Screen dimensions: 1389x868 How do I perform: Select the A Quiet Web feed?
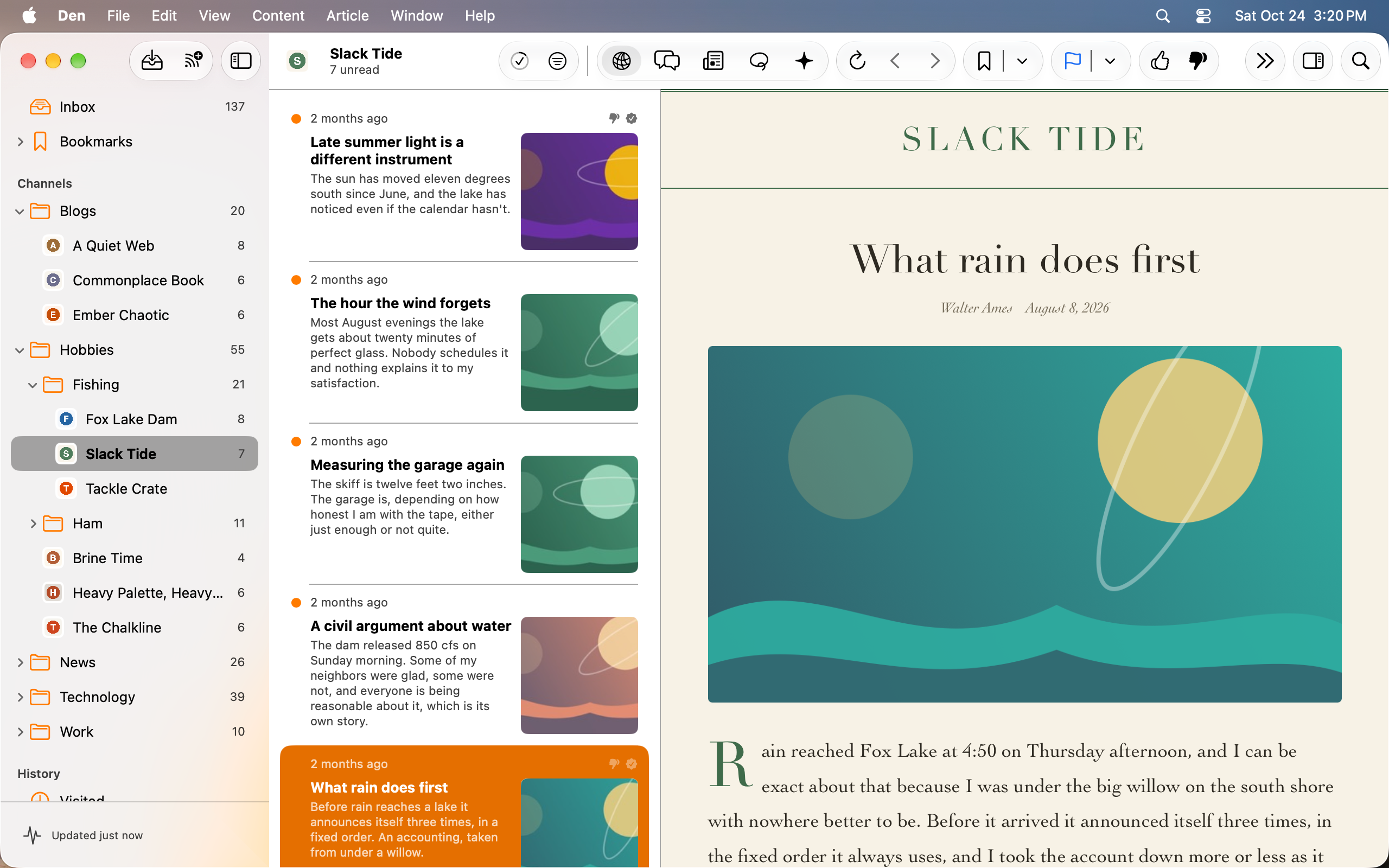click(x=135, y=246)
